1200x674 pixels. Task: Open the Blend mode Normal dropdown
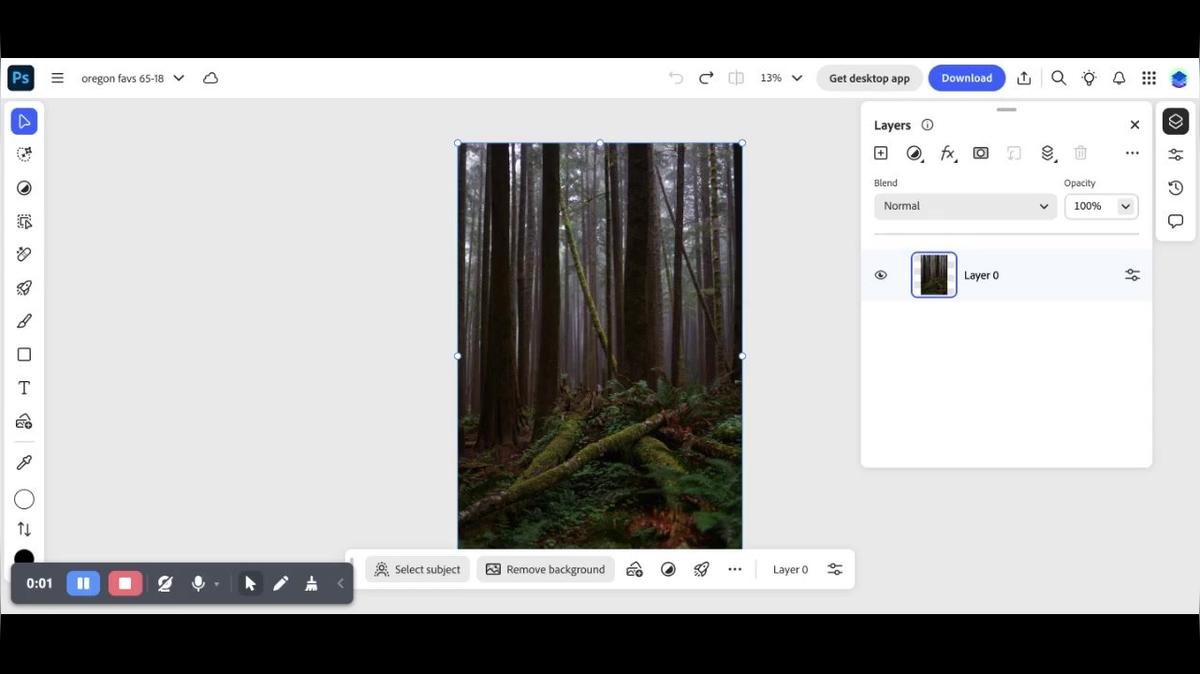point(965,206)
